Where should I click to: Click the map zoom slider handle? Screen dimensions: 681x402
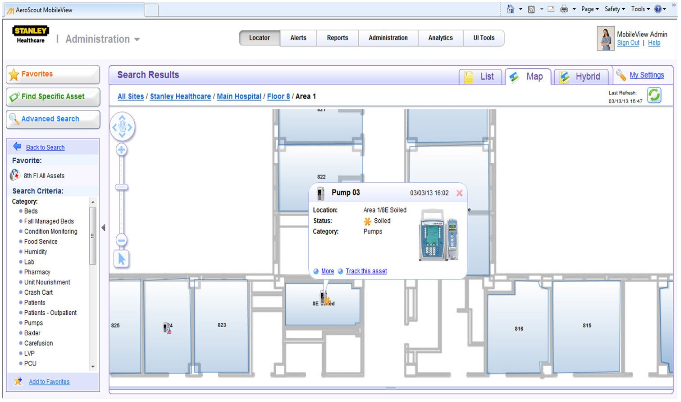(x=122, y=187)
